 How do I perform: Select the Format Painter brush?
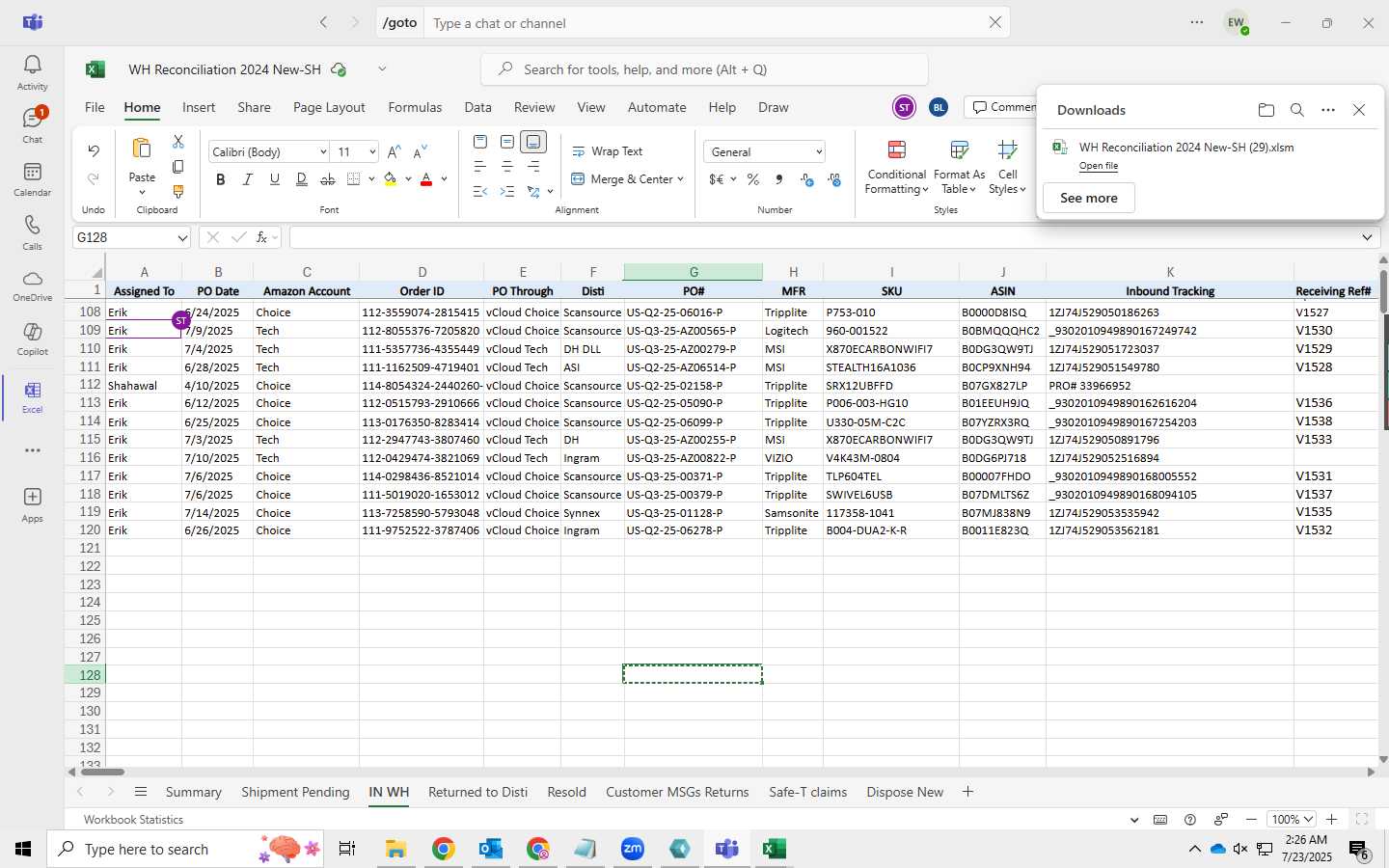177,192
